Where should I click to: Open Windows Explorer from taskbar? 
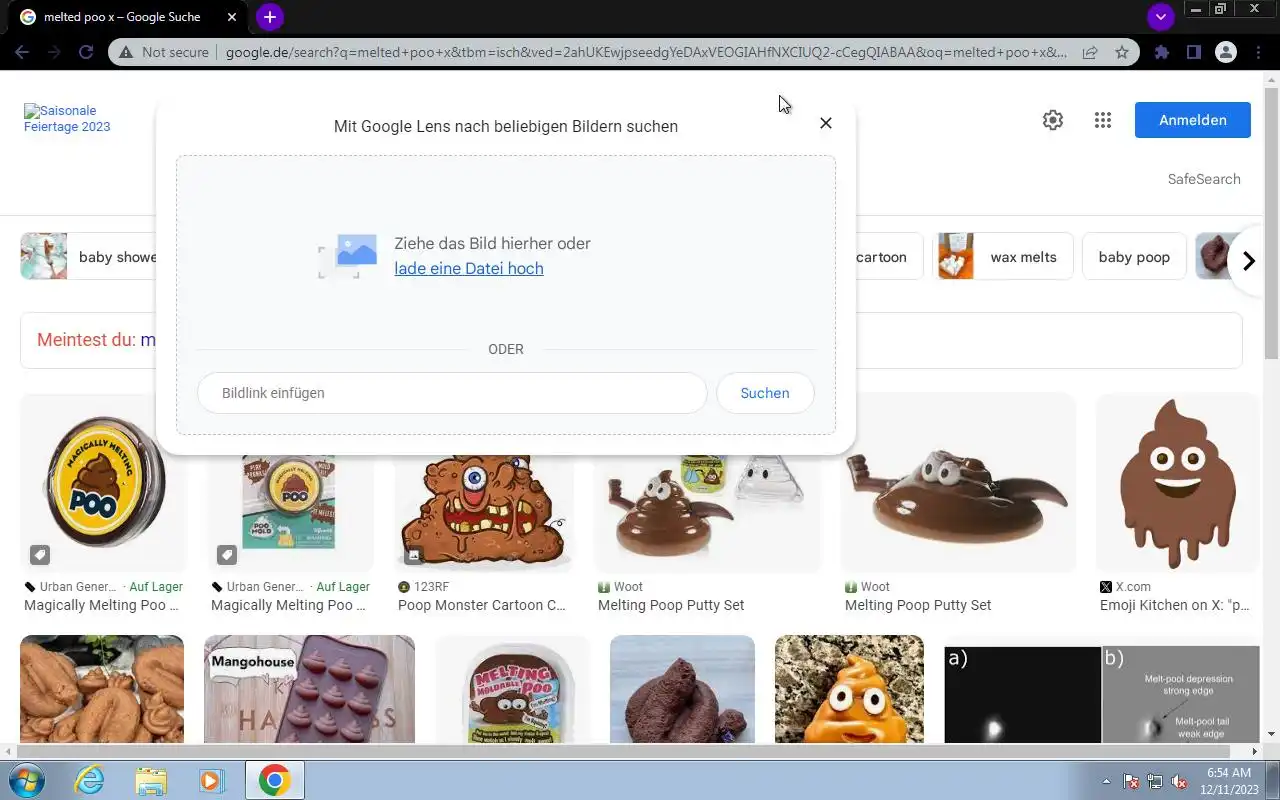pyautogui.click(x=151, y=780)
